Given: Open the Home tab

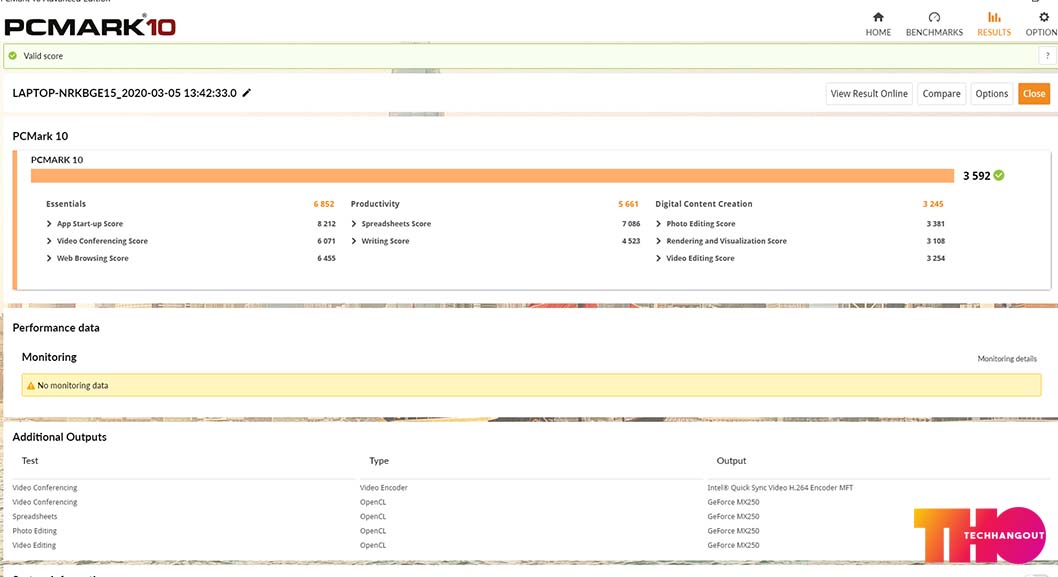Looking at the screenshot, I should coord(878,24).
